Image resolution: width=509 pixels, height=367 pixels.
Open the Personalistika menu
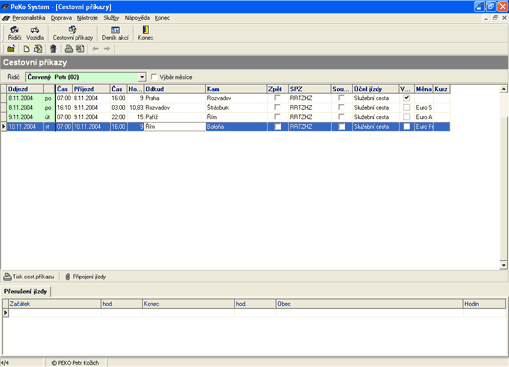click(29, 18)
